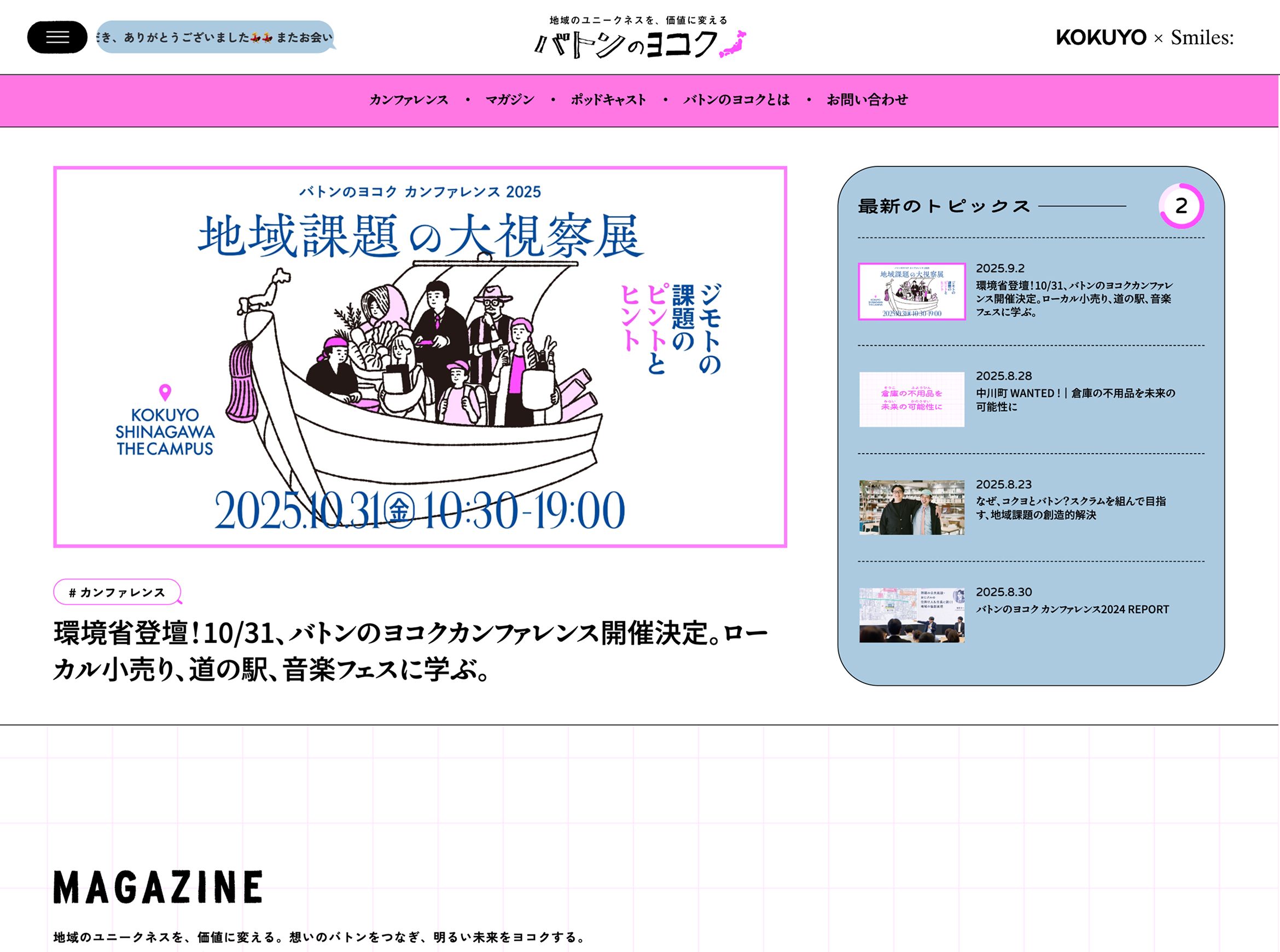Viewport: 1280px width, 952px height.
Task: Go to the ポッドキャスト page
Action: pos(608,100)
